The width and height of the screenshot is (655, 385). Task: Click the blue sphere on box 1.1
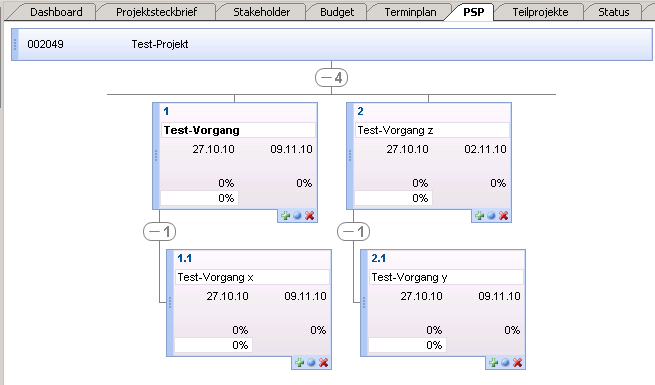tap(311, 362)
